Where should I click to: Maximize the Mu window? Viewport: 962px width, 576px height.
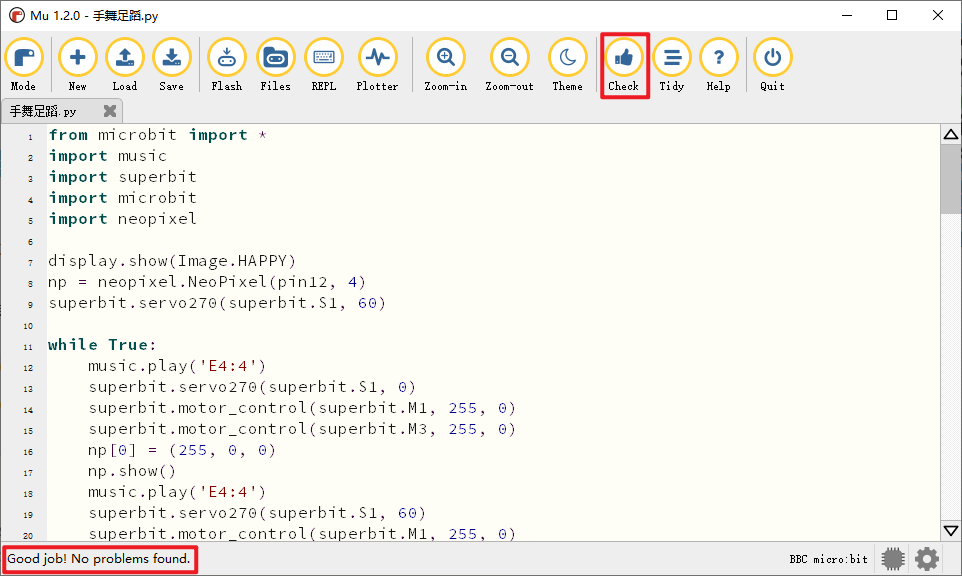[x=892, y=15]
